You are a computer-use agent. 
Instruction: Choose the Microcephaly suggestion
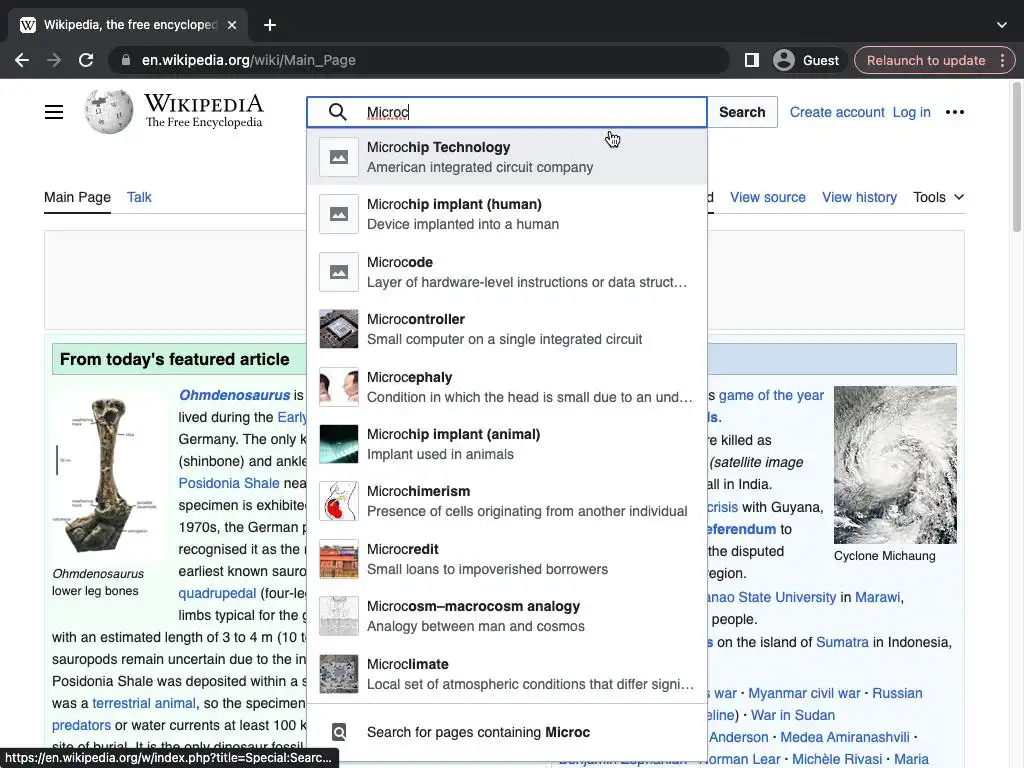click(x=507, y=387)
